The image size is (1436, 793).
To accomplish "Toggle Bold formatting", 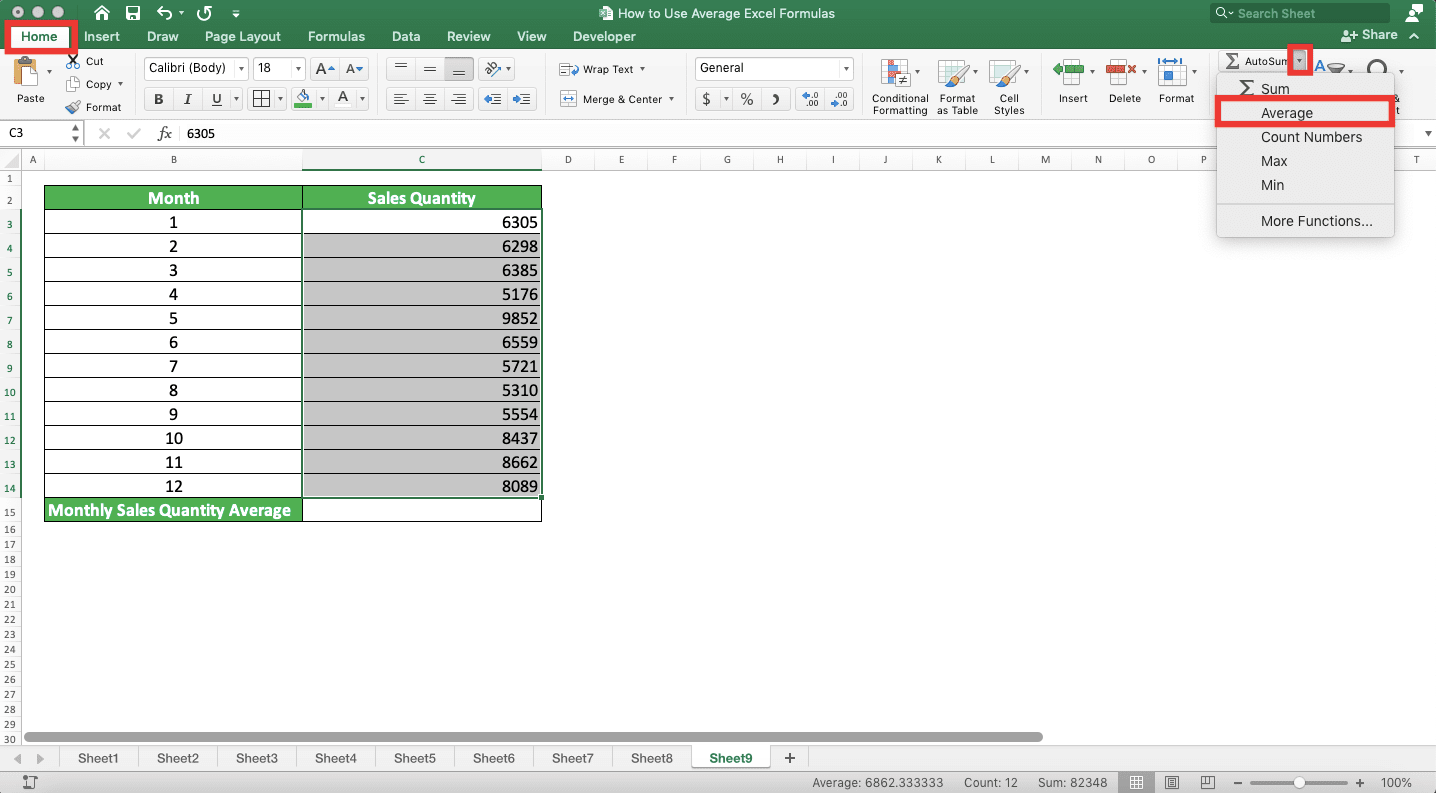I will pos(158,99).
